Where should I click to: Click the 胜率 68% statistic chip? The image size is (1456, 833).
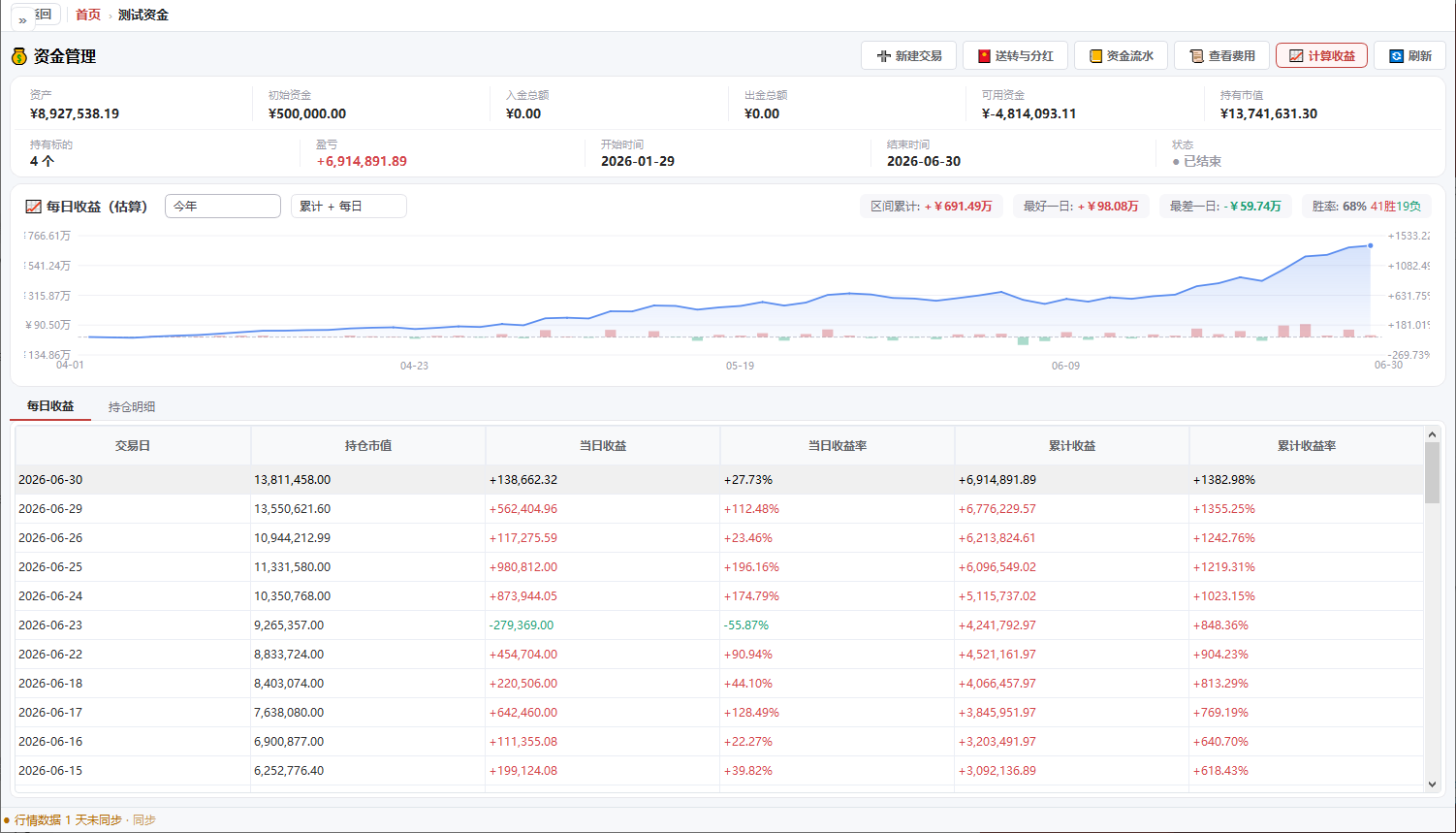click(1367, 207)
